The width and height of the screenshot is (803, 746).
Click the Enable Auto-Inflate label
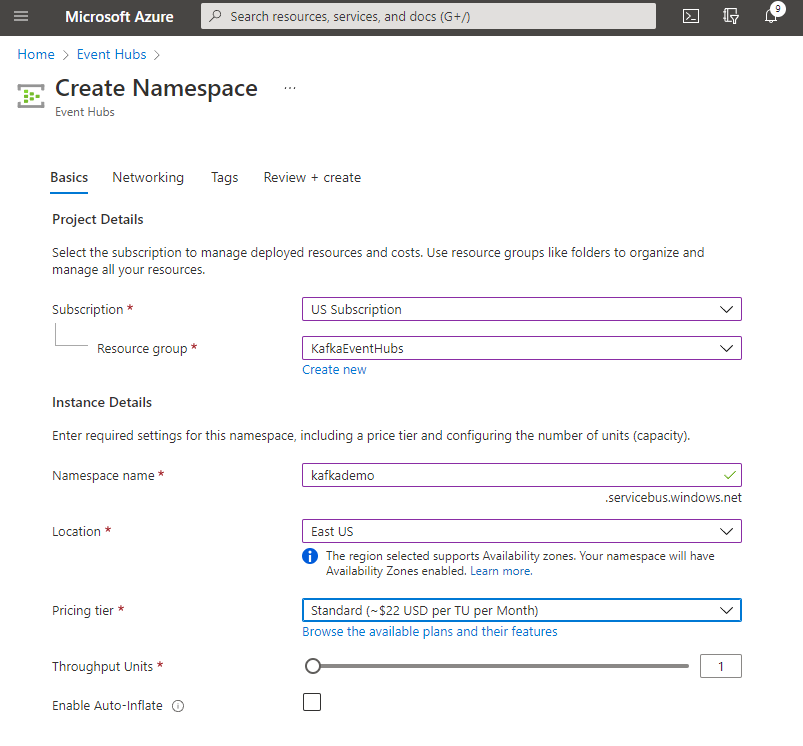(107, 706)
